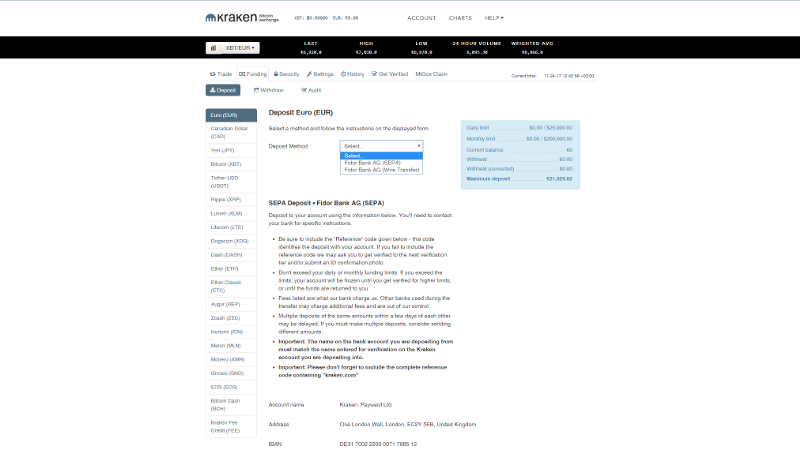
Task: Select Kraken Fee Credit (FEE) item
Action: point(231,426)
